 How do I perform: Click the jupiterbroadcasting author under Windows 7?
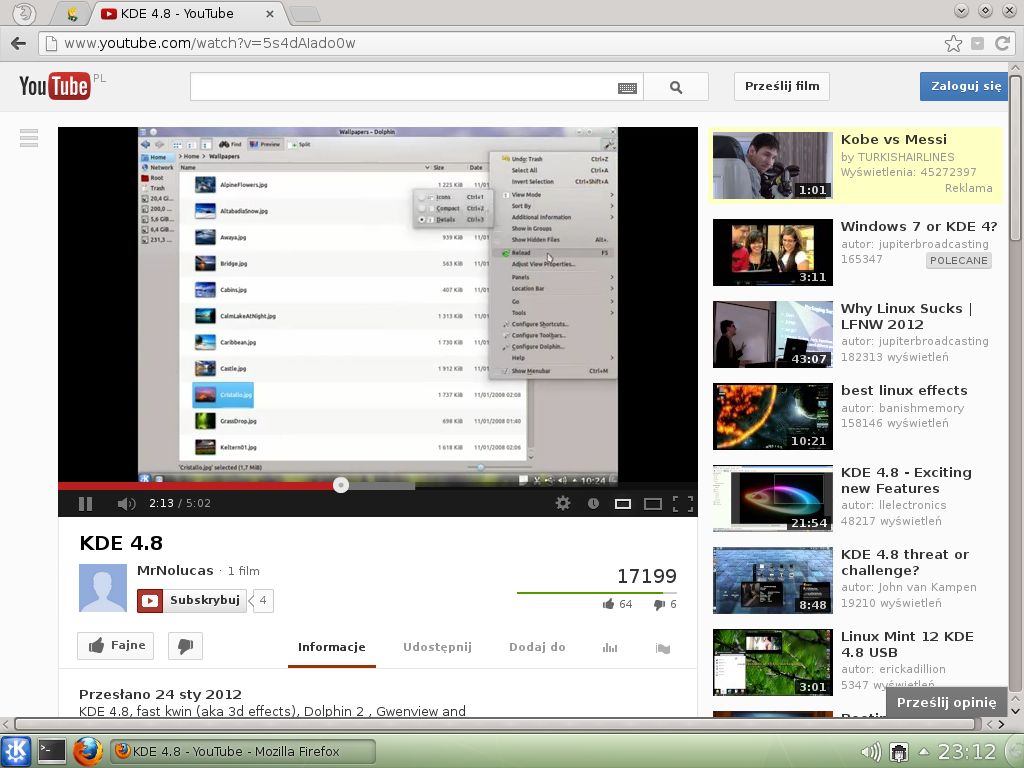click(934, 244)
